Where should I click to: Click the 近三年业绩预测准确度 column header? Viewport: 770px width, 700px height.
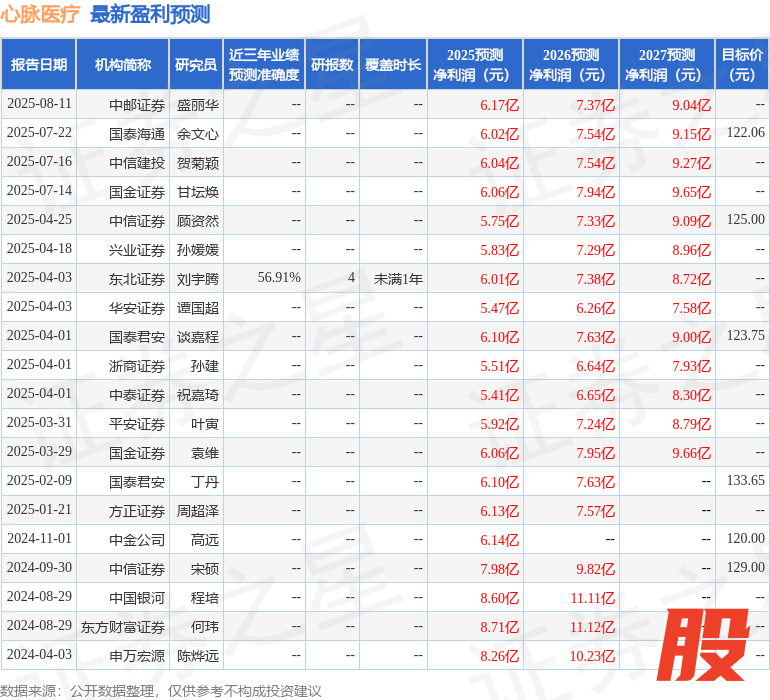coord(264,65)
